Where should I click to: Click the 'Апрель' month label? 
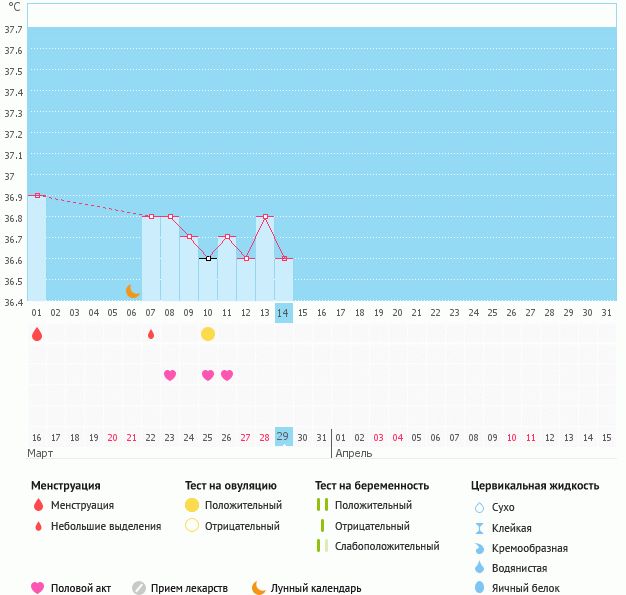[354, 453]
